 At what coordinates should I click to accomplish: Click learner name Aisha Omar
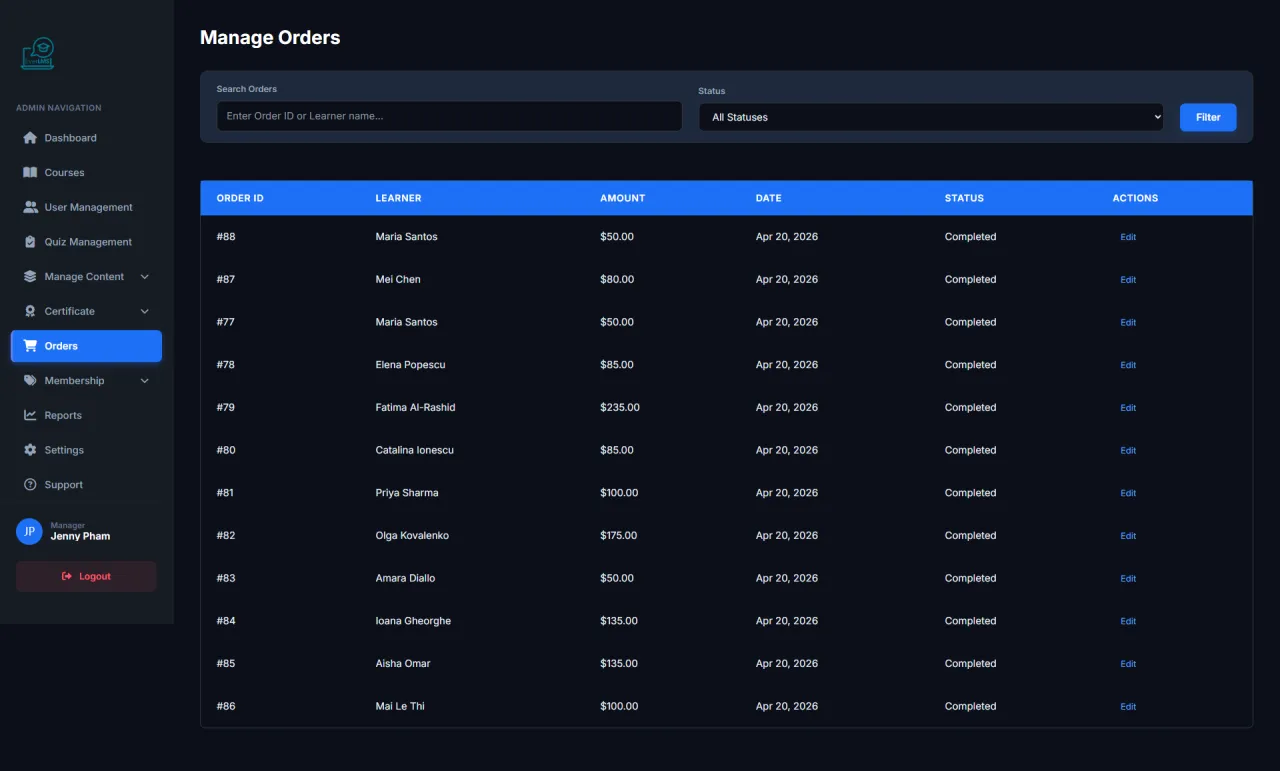403,664
